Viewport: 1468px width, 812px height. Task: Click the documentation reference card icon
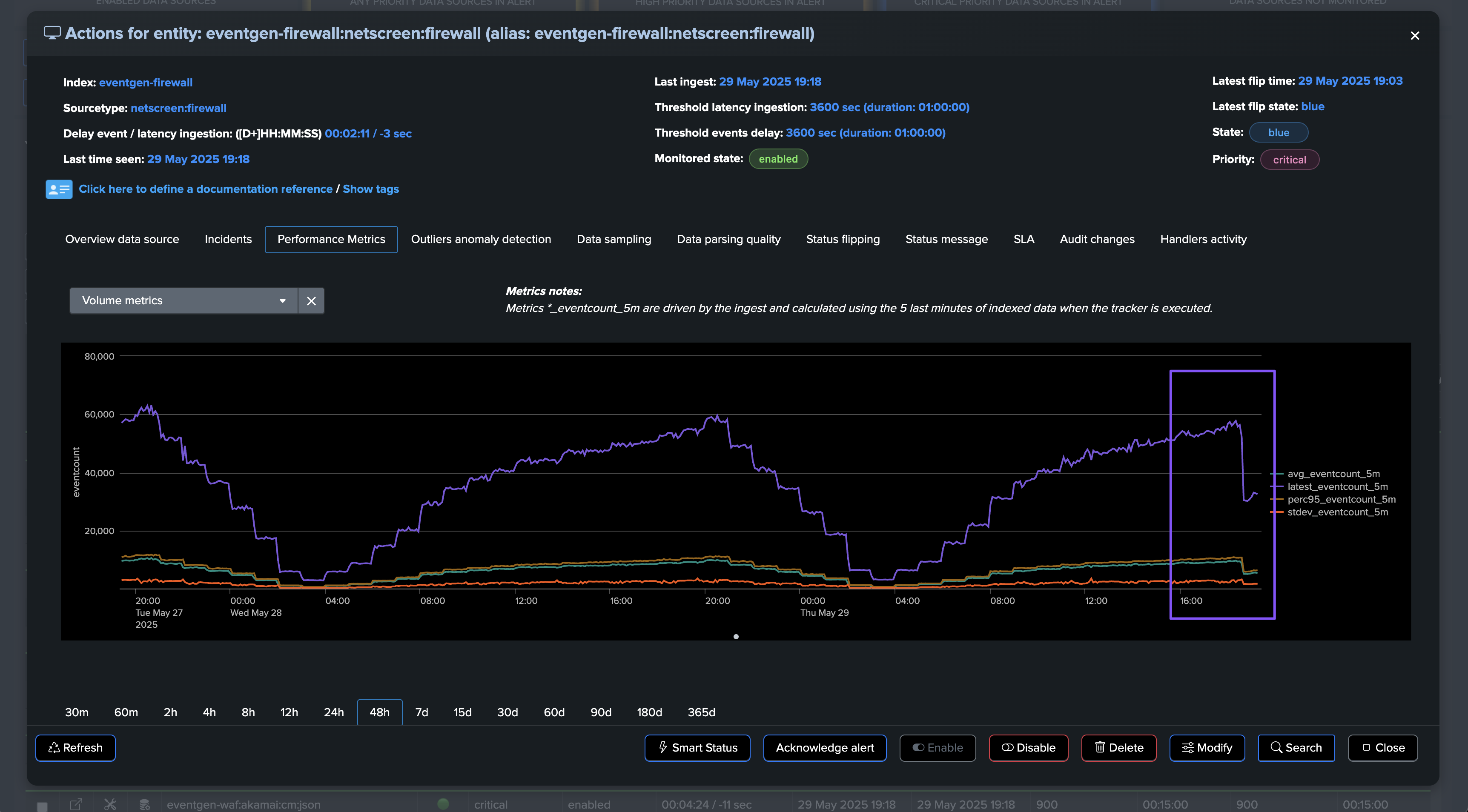coord(59,189)
